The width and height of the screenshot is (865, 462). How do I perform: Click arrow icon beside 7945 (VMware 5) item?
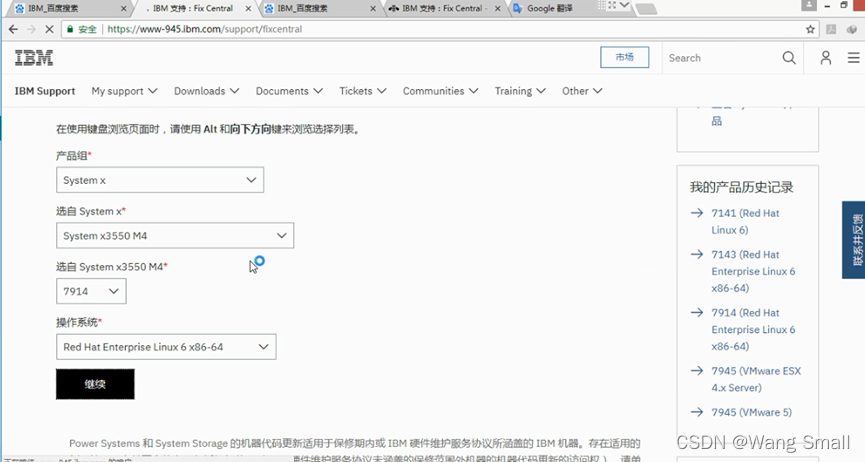[x=697, y=412]
